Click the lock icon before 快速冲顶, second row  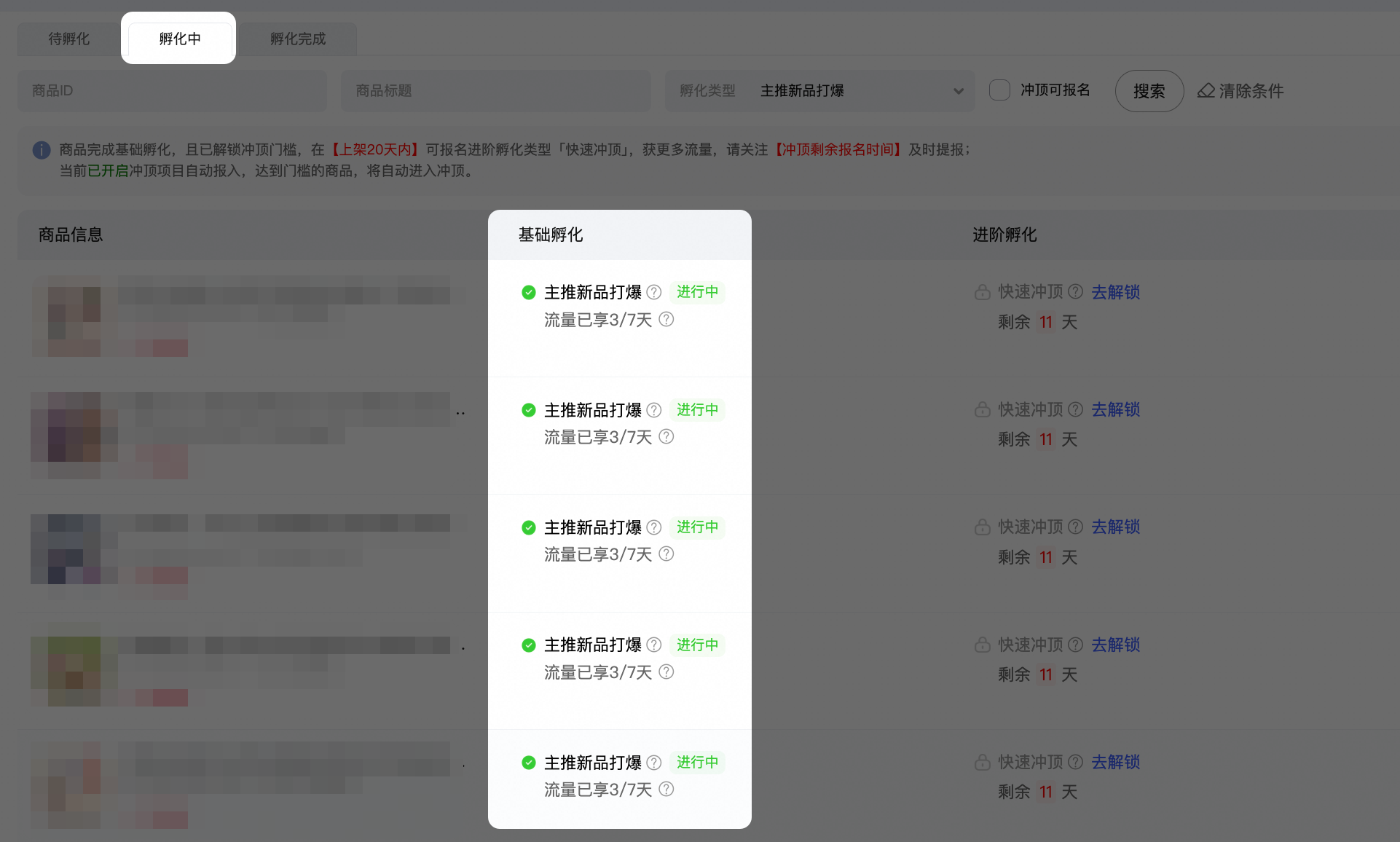click(x=983, y=409)
